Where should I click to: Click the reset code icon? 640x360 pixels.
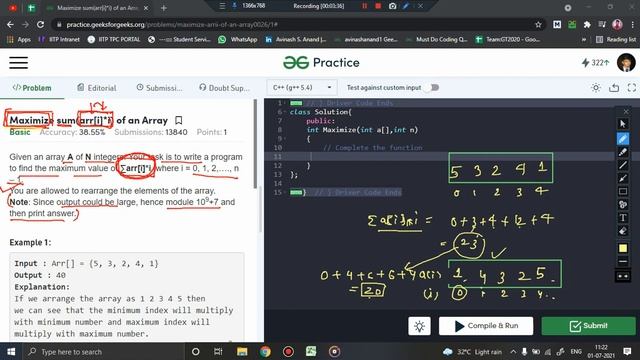click(614, 87)
